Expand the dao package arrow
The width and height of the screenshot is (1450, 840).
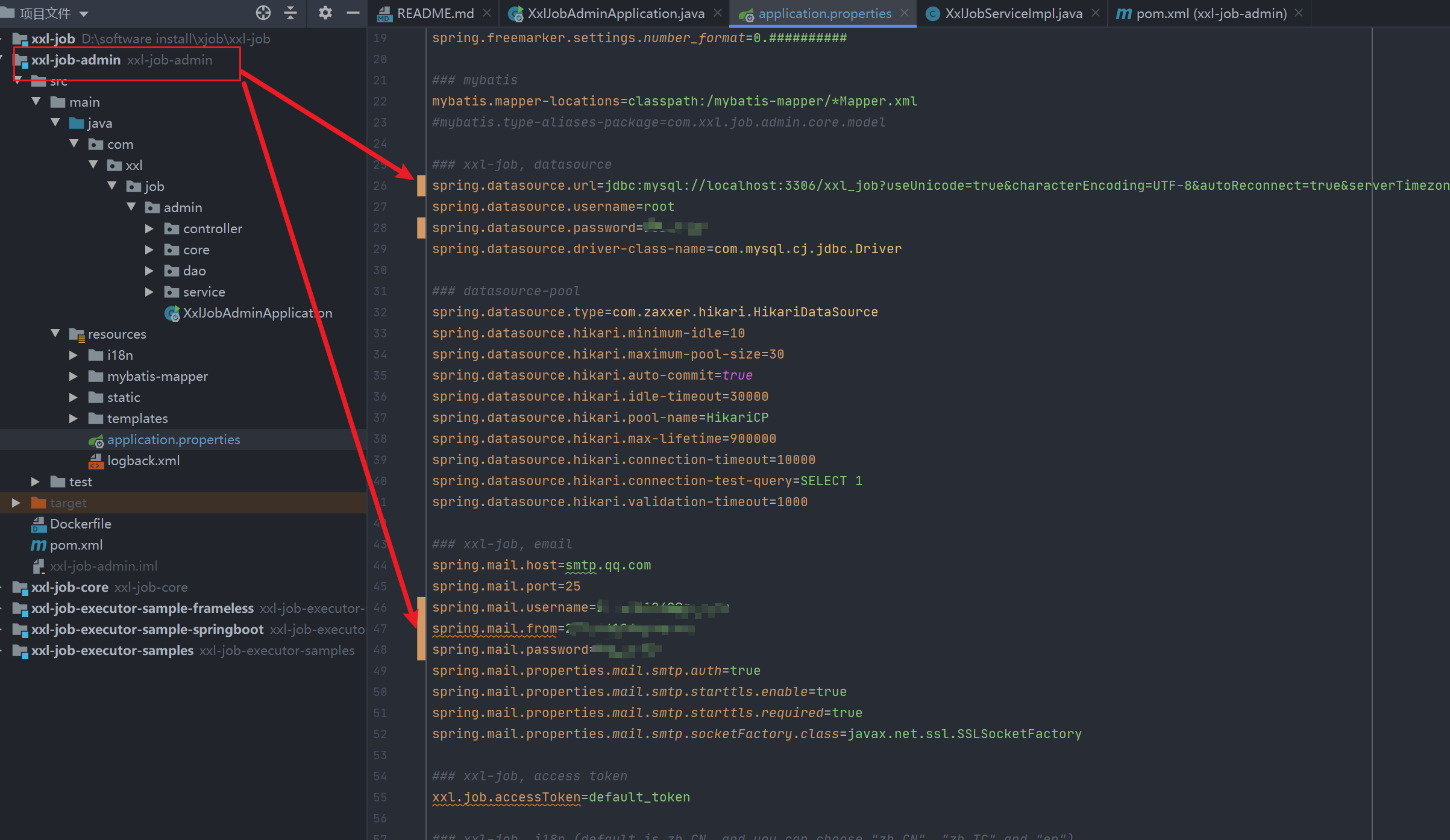(x=149, y=271)
